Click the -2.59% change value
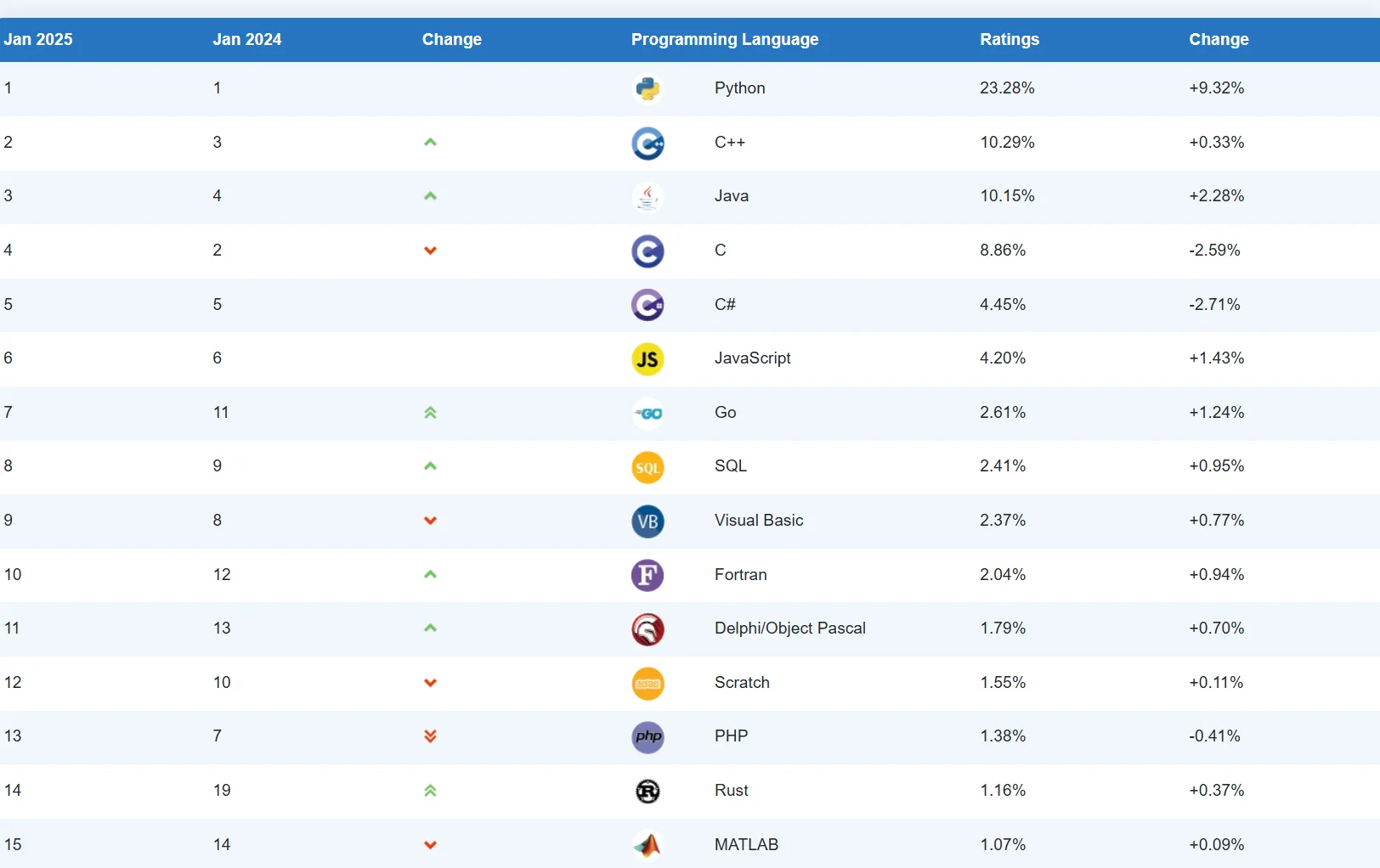Image resolution: width=1380 pixels, height=868 pixels. (1214, 250)
